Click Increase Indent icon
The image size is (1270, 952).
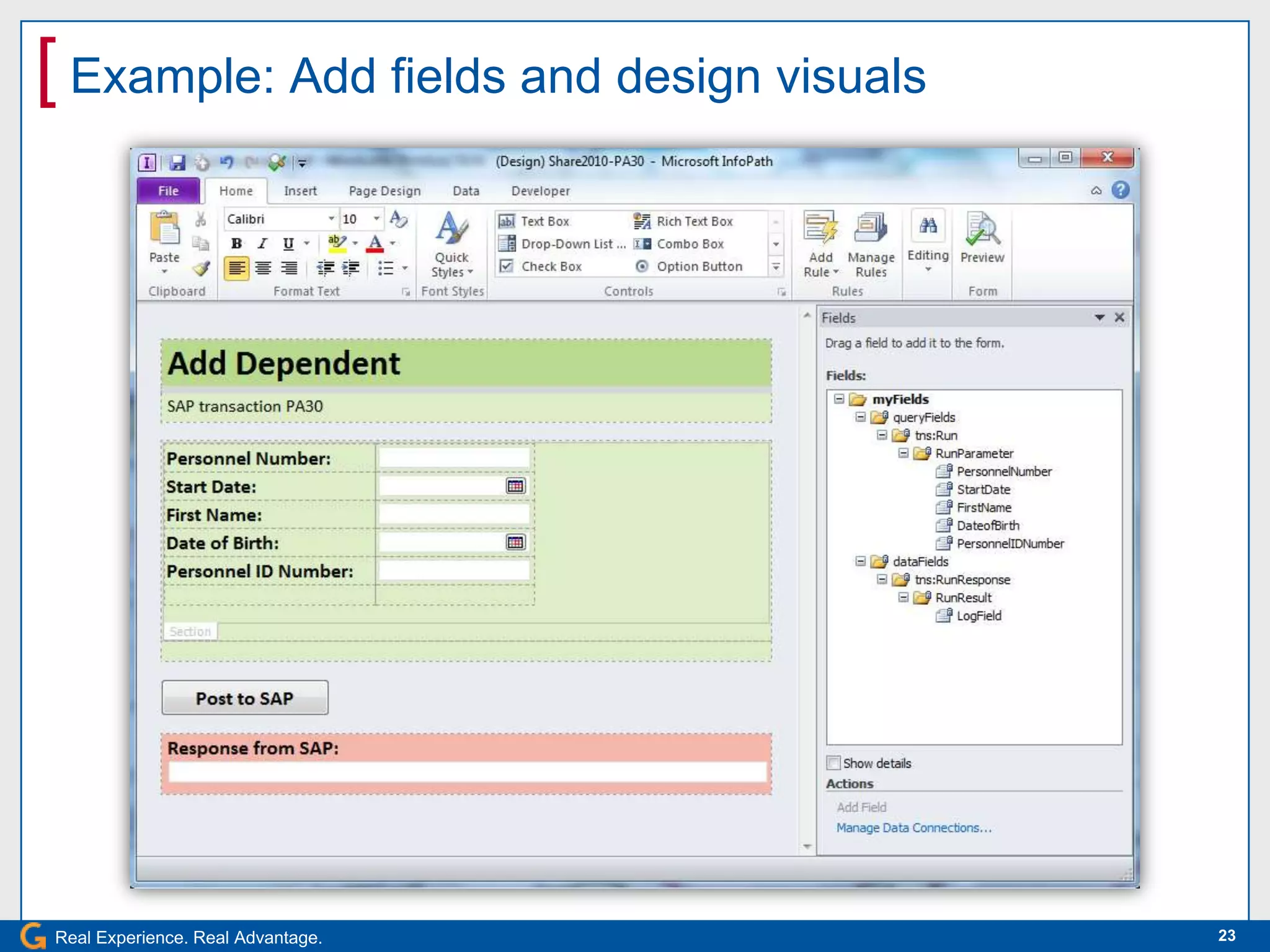pos(351,268)
